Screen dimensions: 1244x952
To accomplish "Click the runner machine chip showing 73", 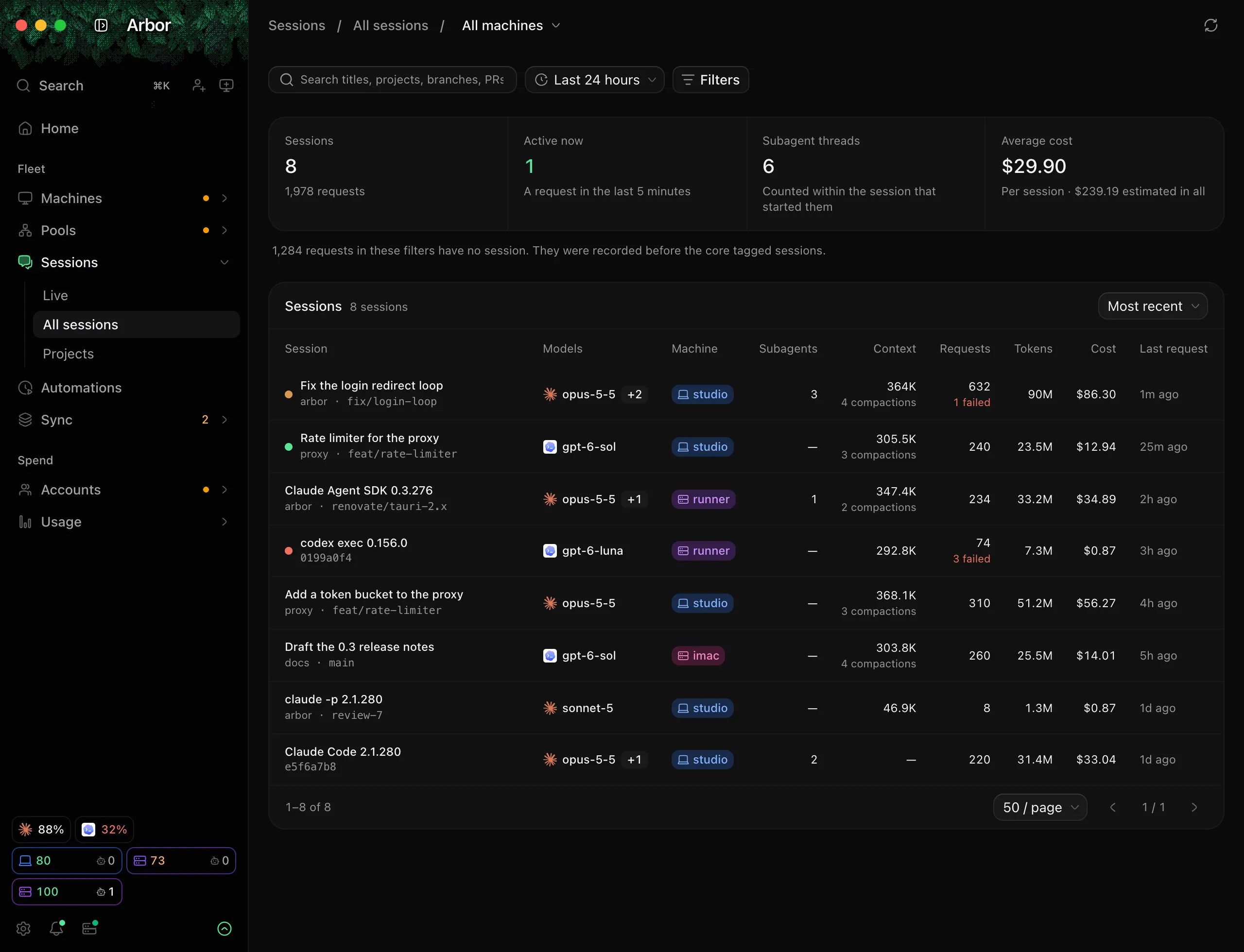I will (181, 861).
